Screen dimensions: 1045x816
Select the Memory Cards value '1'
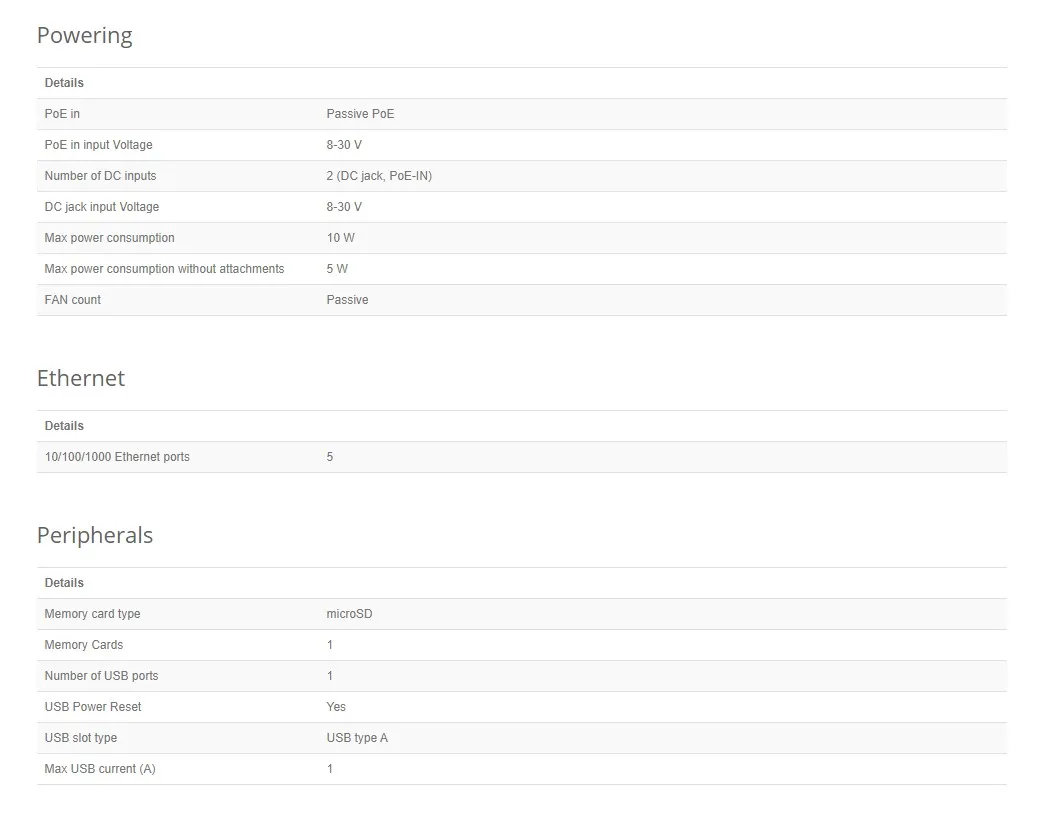point(330,645)
